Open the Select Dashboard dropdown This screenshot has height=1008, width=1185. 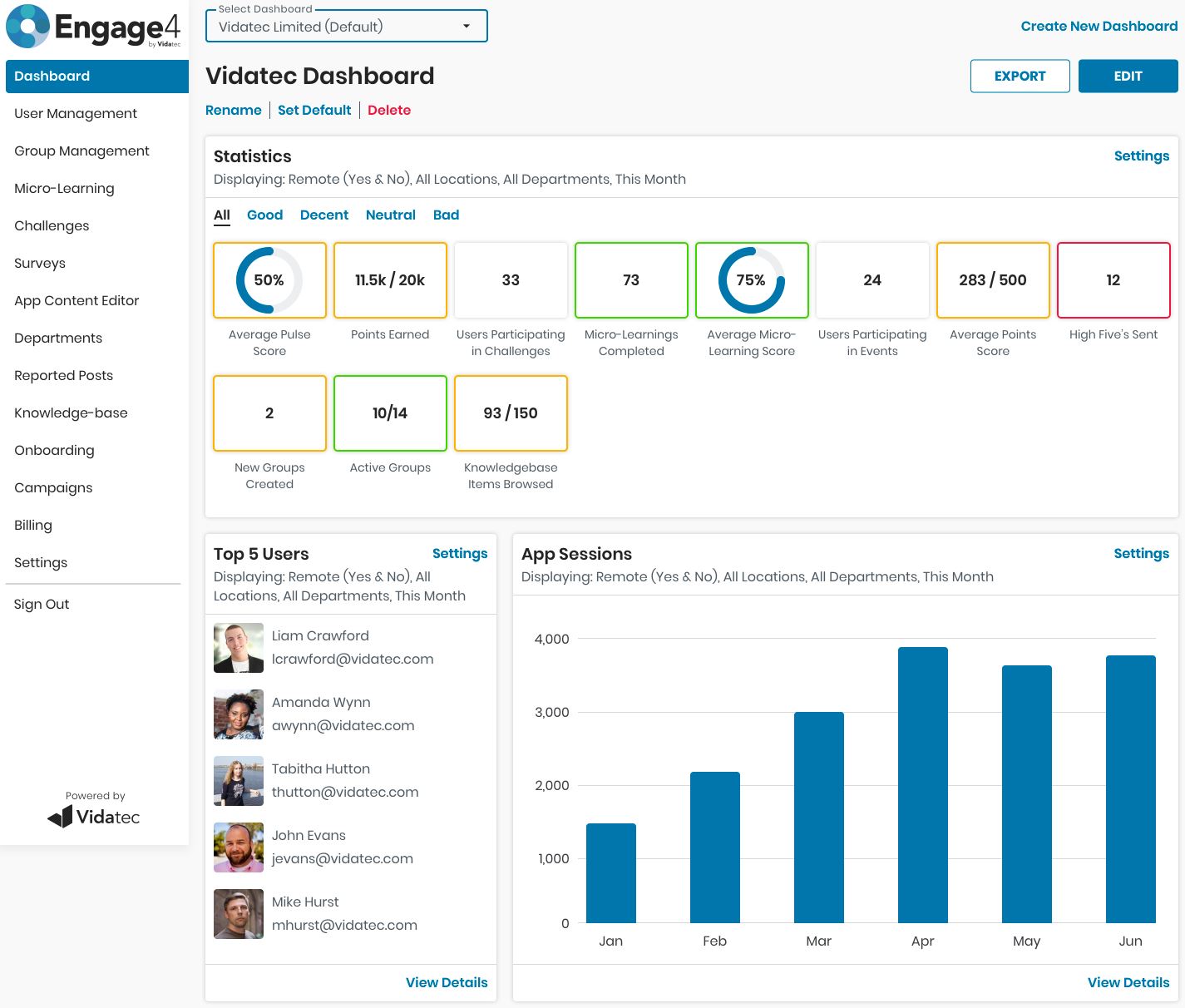(346, 27)
